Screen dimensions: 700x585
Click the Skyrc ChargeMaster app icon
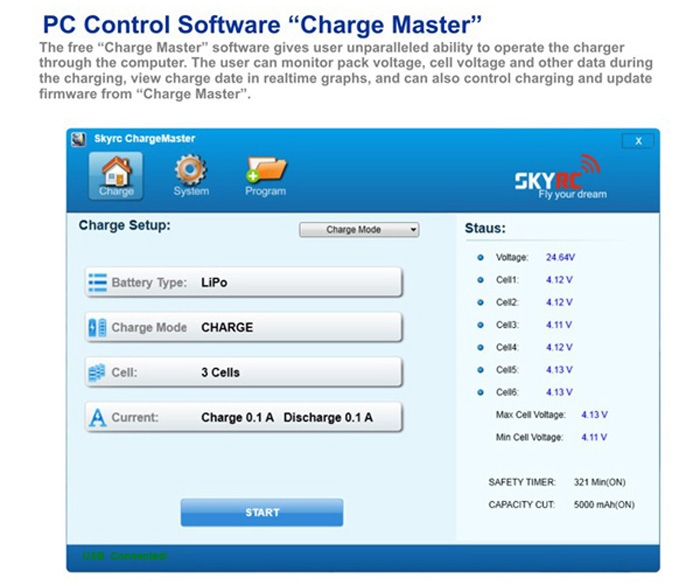(79, 139)
